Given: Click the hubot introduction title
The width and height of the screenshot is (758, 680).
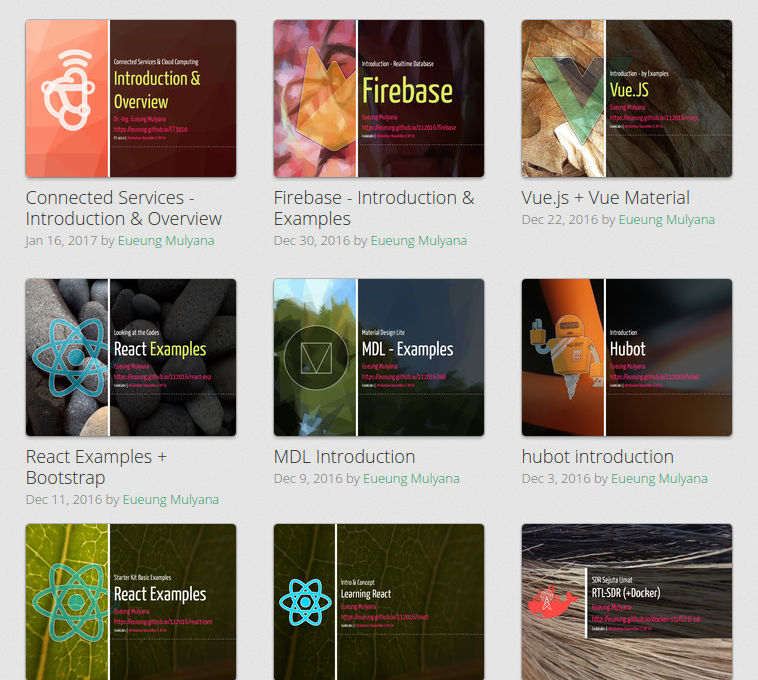Looking at the screenshot, I should click(598, 457).
